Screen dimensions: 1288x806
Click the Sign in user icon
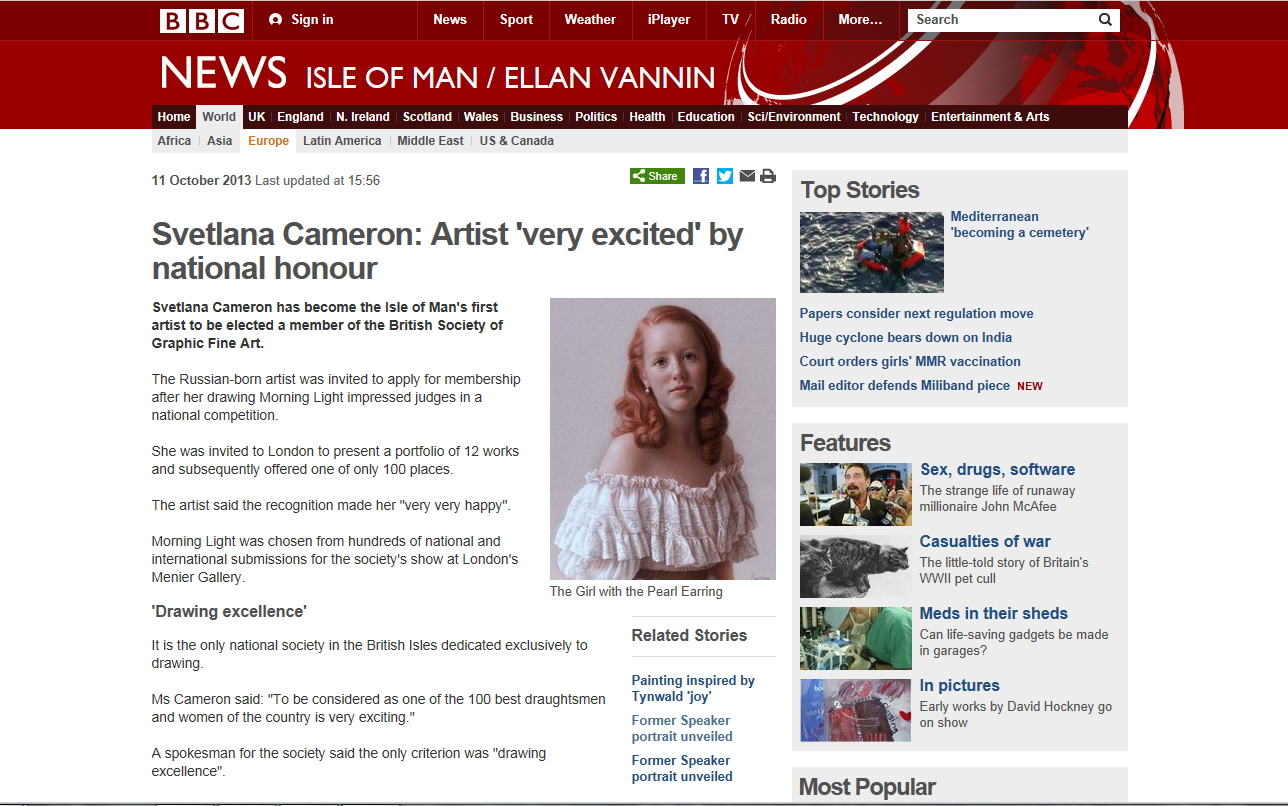click(276, 20)
